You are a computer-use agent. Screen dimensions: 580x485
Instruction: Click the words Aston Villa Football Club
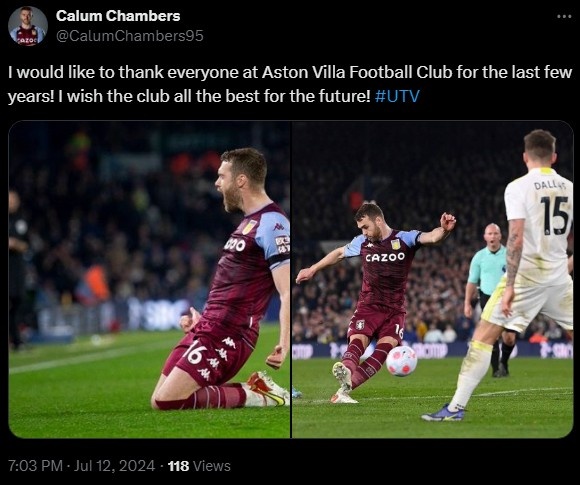point(357,72)
